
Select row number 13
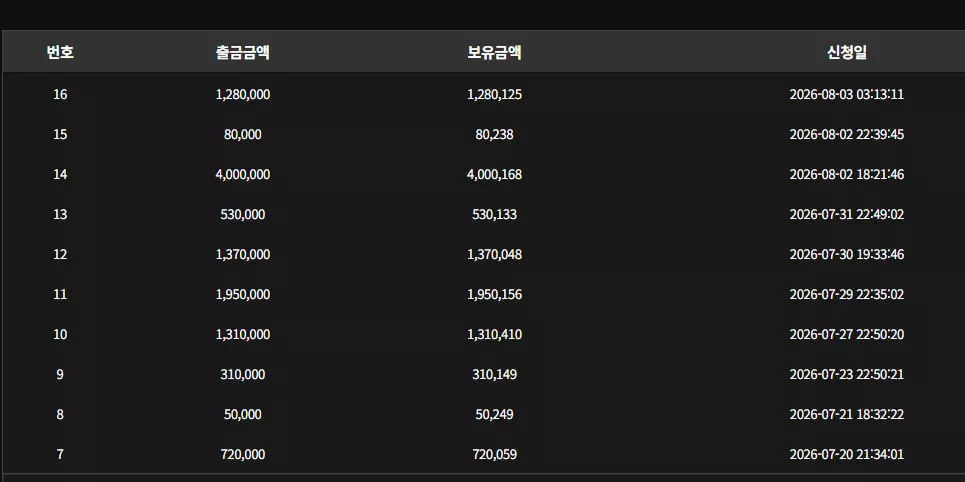pyautogui.click(x=60, y=214)
